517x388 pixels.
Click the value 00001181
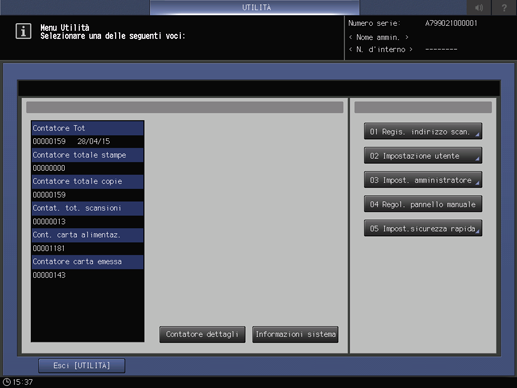point(49,248)
